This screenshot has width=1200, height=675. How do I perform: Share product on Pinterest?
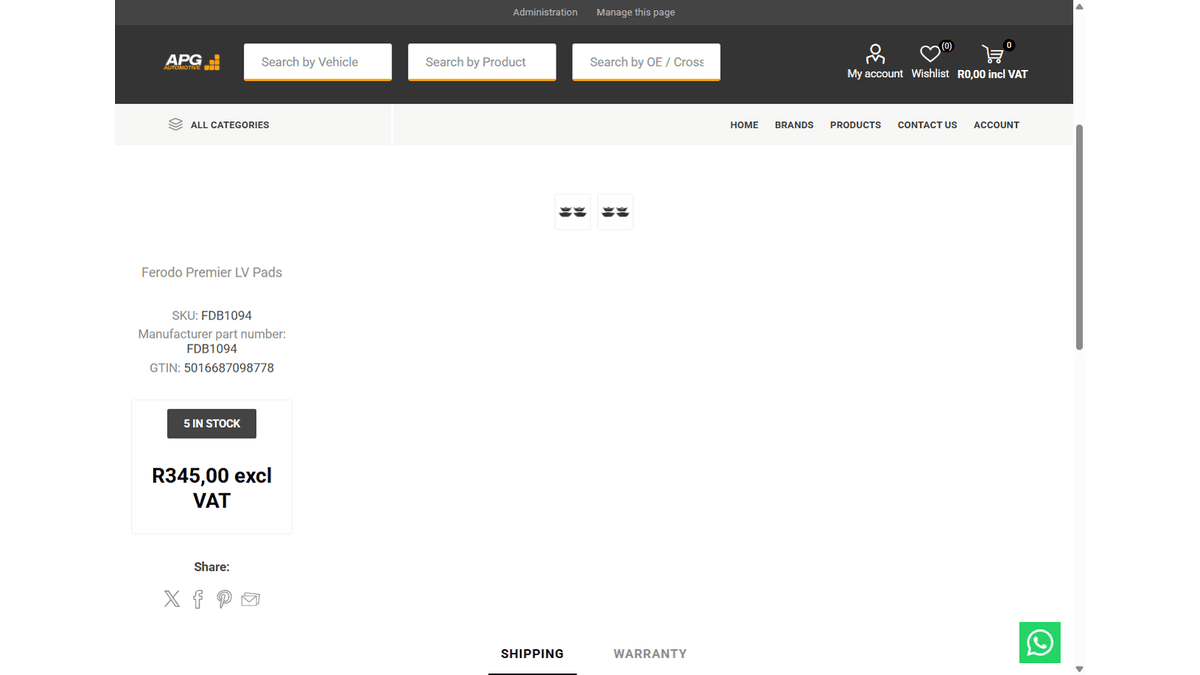pos(224,599)
